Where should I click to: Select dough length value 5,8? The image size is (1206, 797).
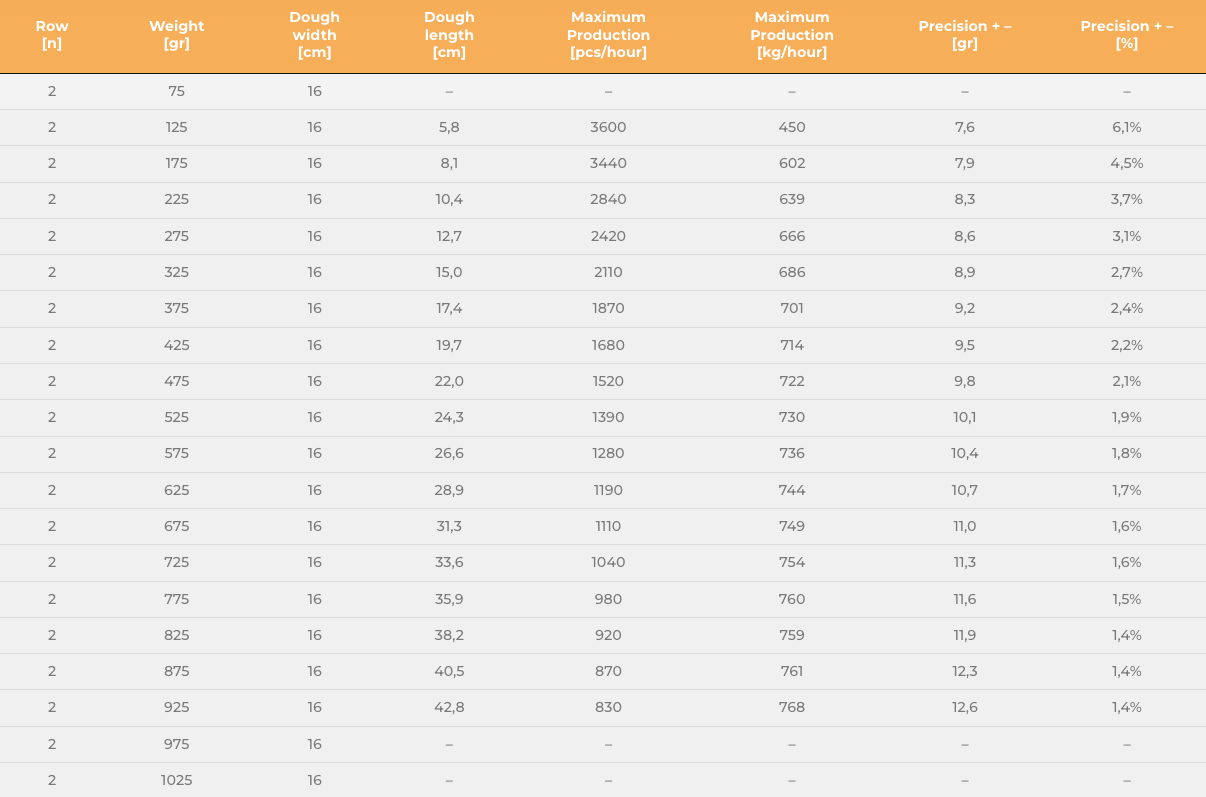coord(449,127)
